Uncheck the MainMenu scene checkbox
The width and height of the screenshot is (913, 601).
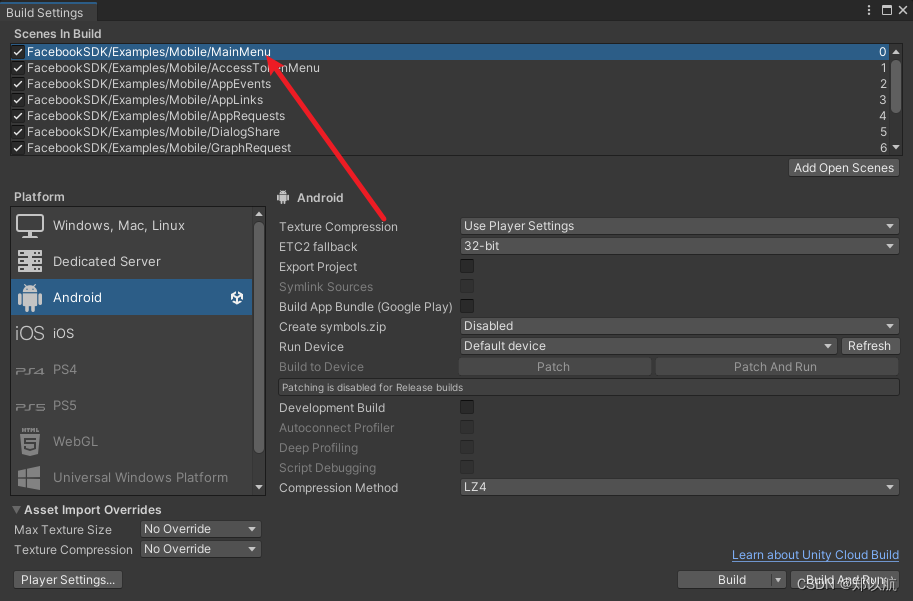tap(18, 52)
